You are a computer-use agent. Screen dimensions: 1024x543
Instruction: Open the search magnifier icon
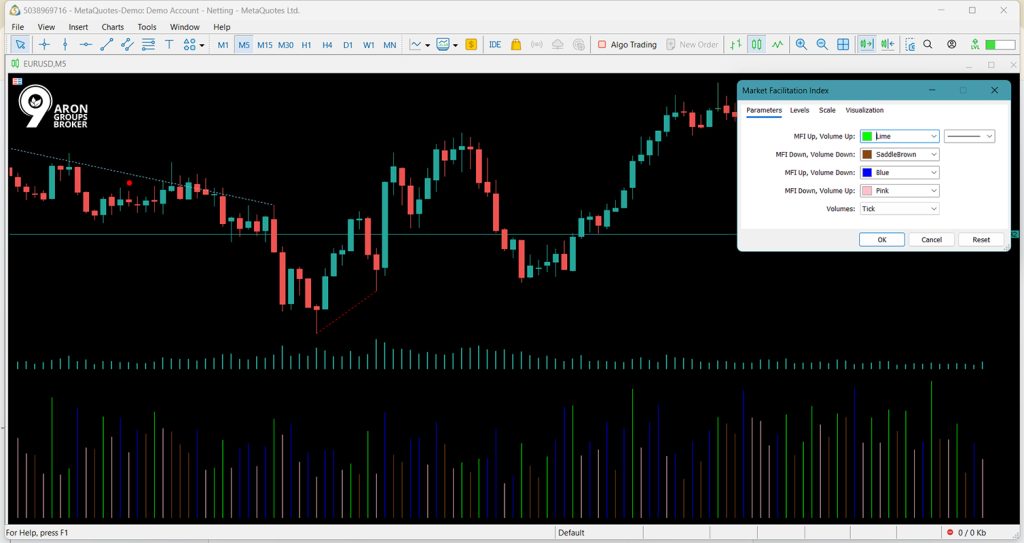tap(928, 44)
